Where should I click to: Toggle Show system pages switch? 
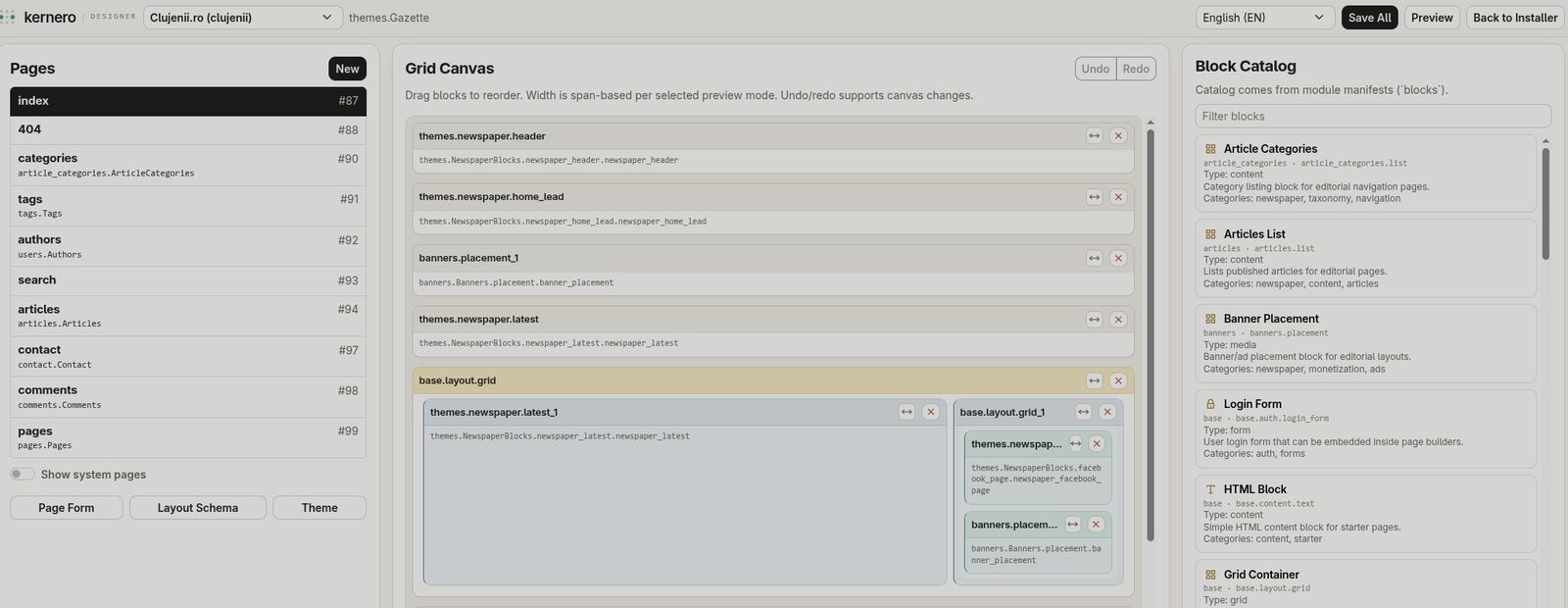click(x=23, y=474)
